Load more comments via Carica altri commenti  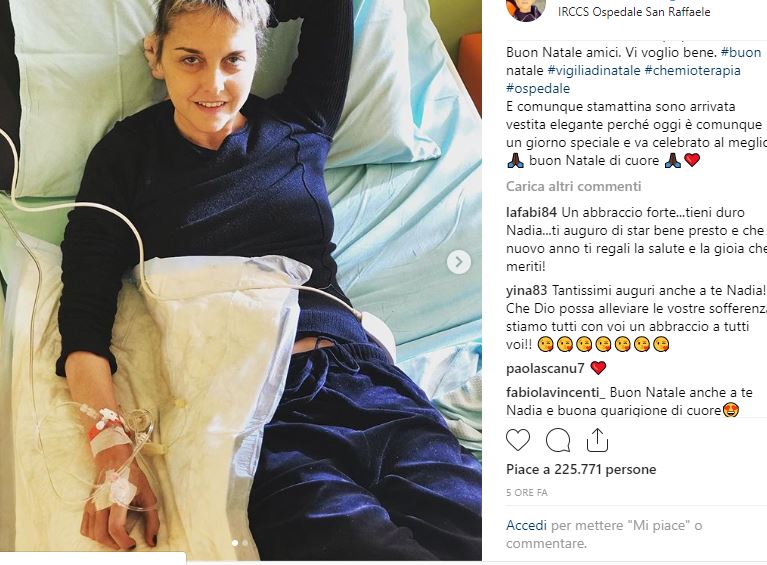[573, 186]
